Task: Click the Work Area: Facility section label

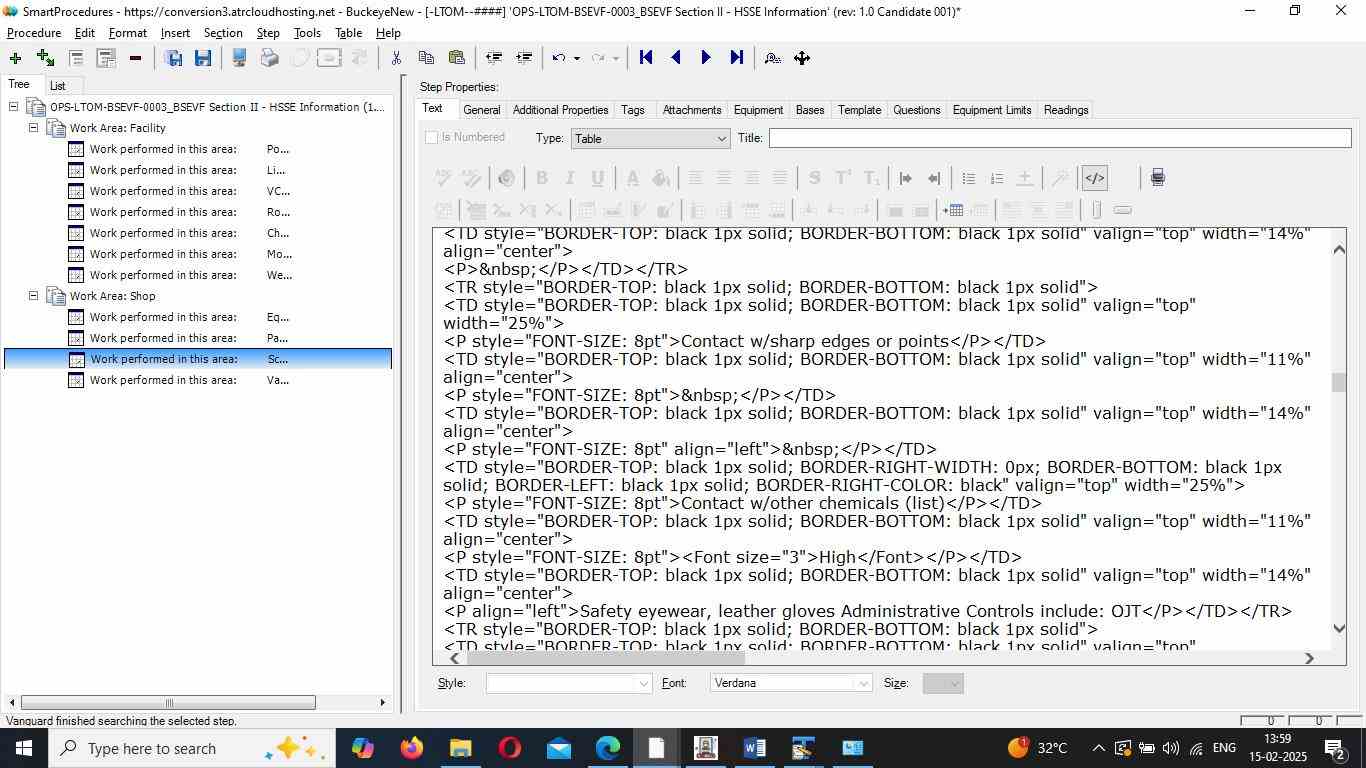Action: click(x=117, y=128)
